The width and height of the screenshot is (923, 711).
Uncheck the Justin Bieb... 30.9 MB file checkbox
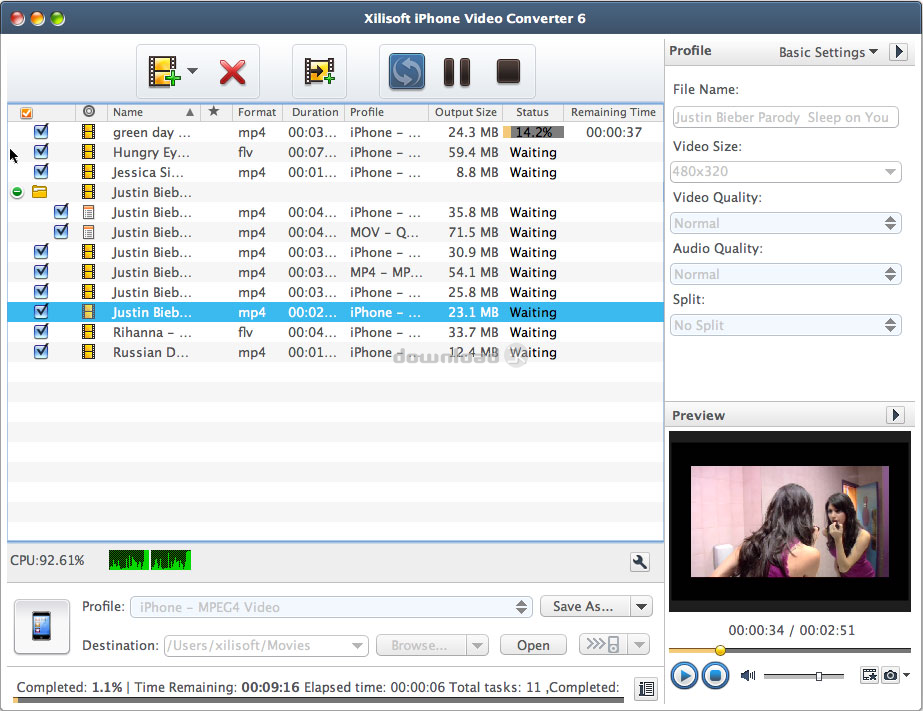click(41, 251)
